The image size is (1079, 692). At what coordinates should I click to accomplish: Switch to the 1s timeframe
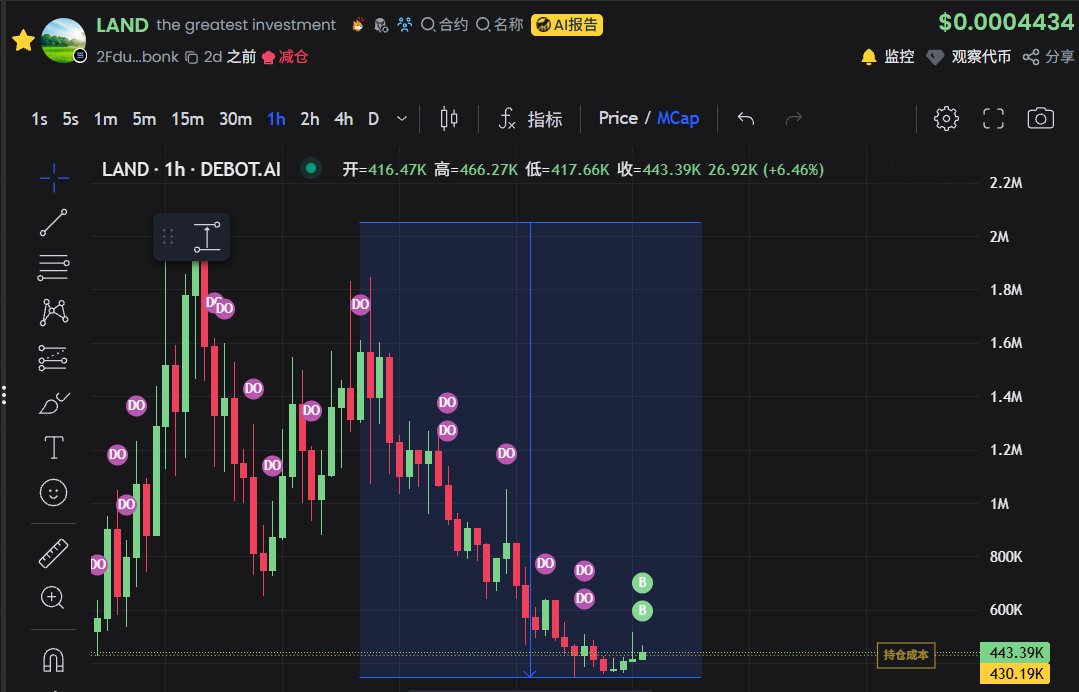point(39,119)
